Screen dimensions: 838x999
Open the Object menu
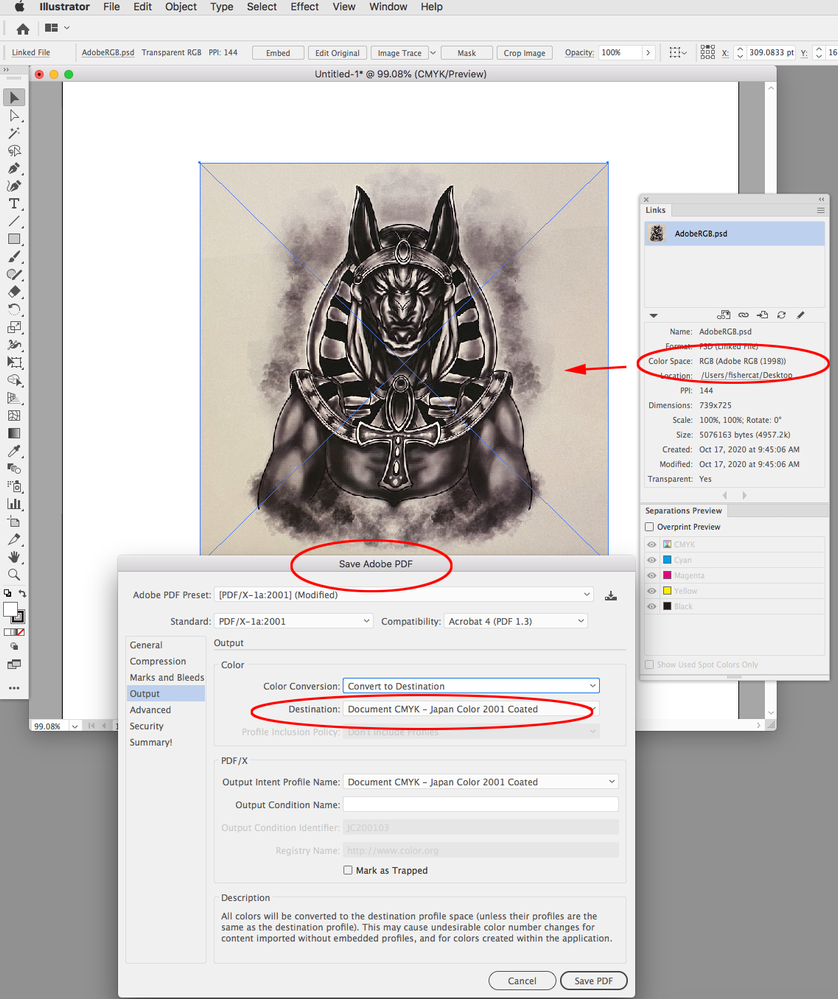[181, 7]
